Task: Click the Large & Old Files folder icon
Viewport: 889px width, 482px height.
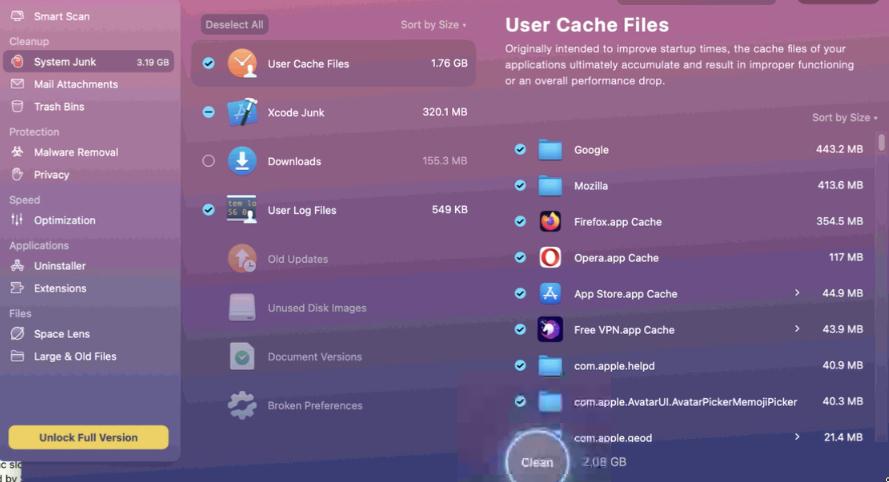Action: coord(18,356)
